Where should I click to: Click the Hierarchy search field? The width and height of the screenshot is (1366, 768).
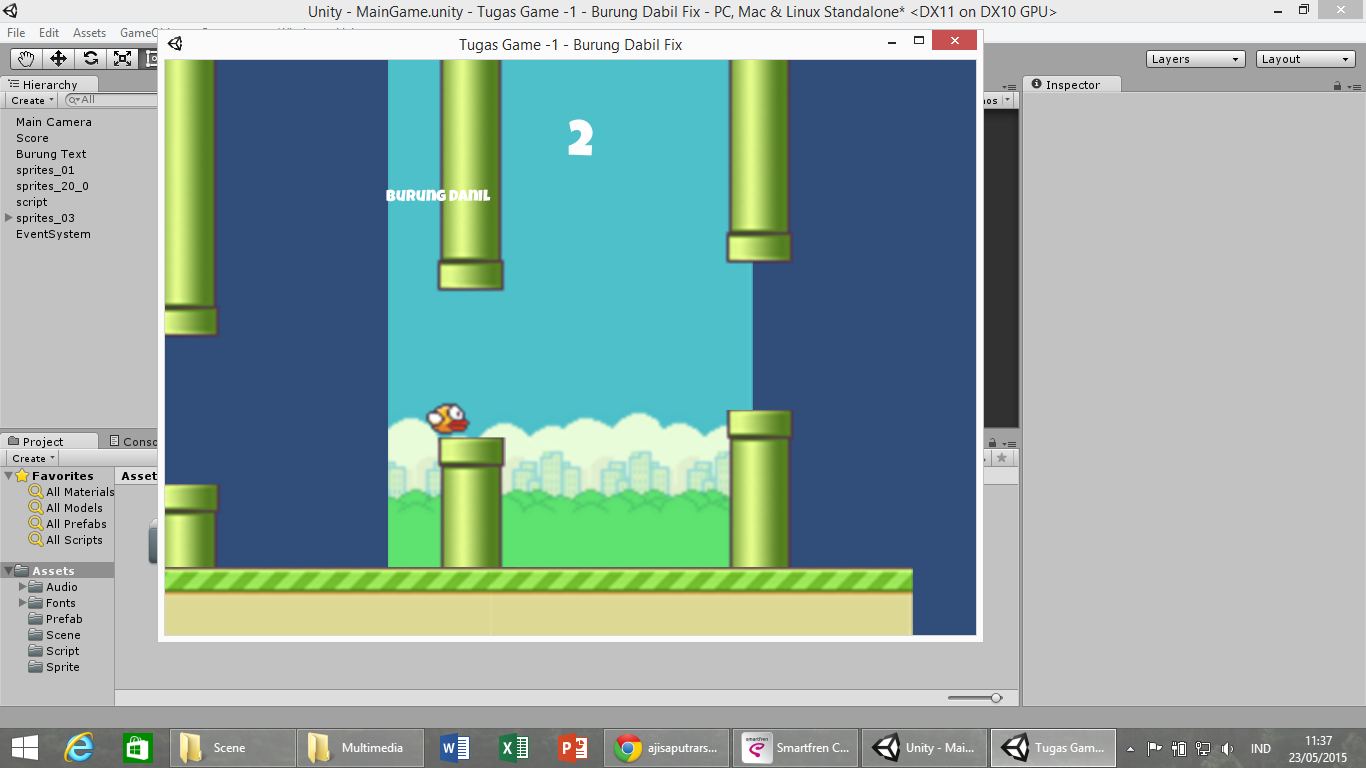[110, 100]
